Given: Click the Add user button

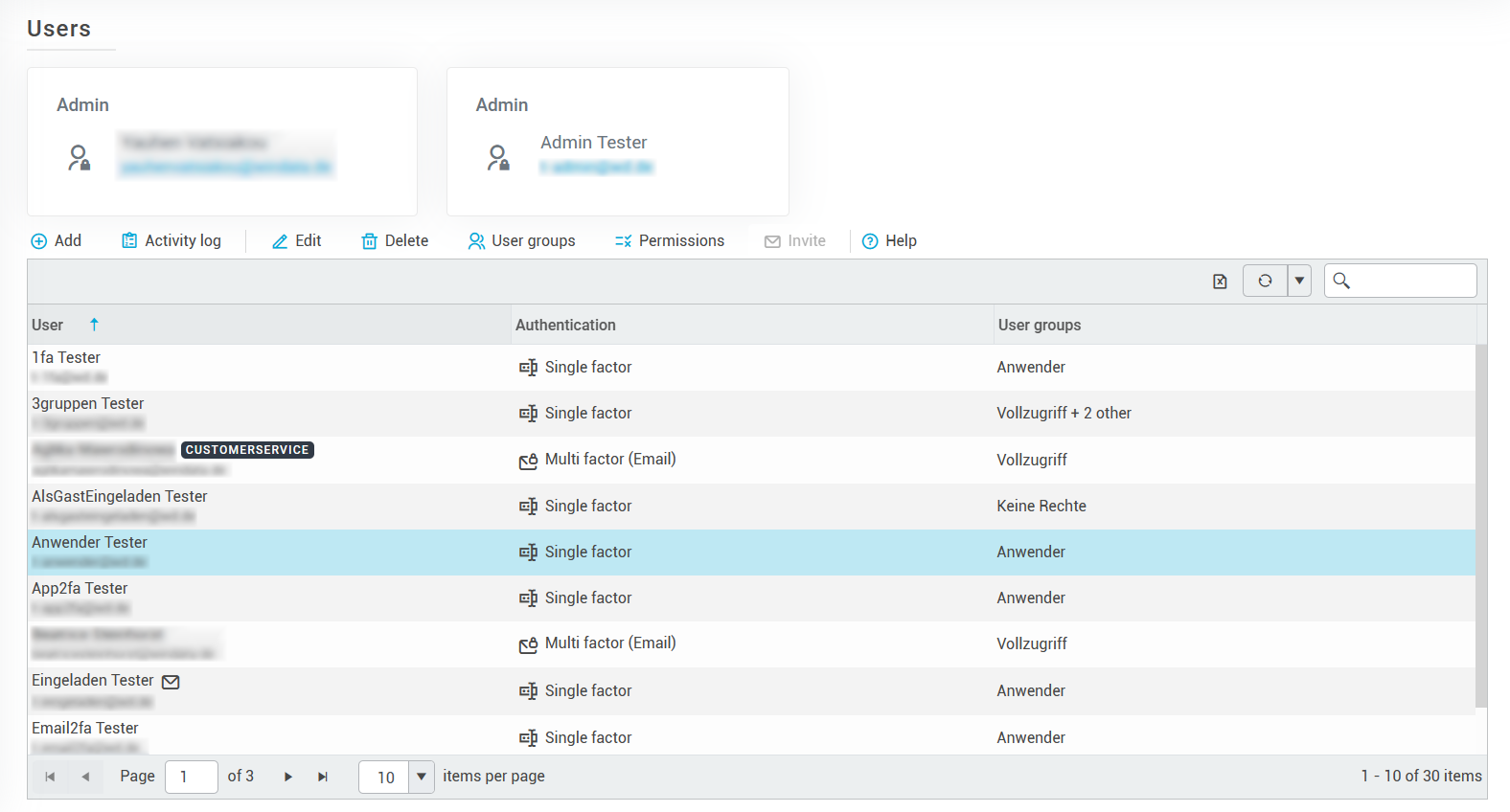Looking at the screenshot, I should point(57,241).
